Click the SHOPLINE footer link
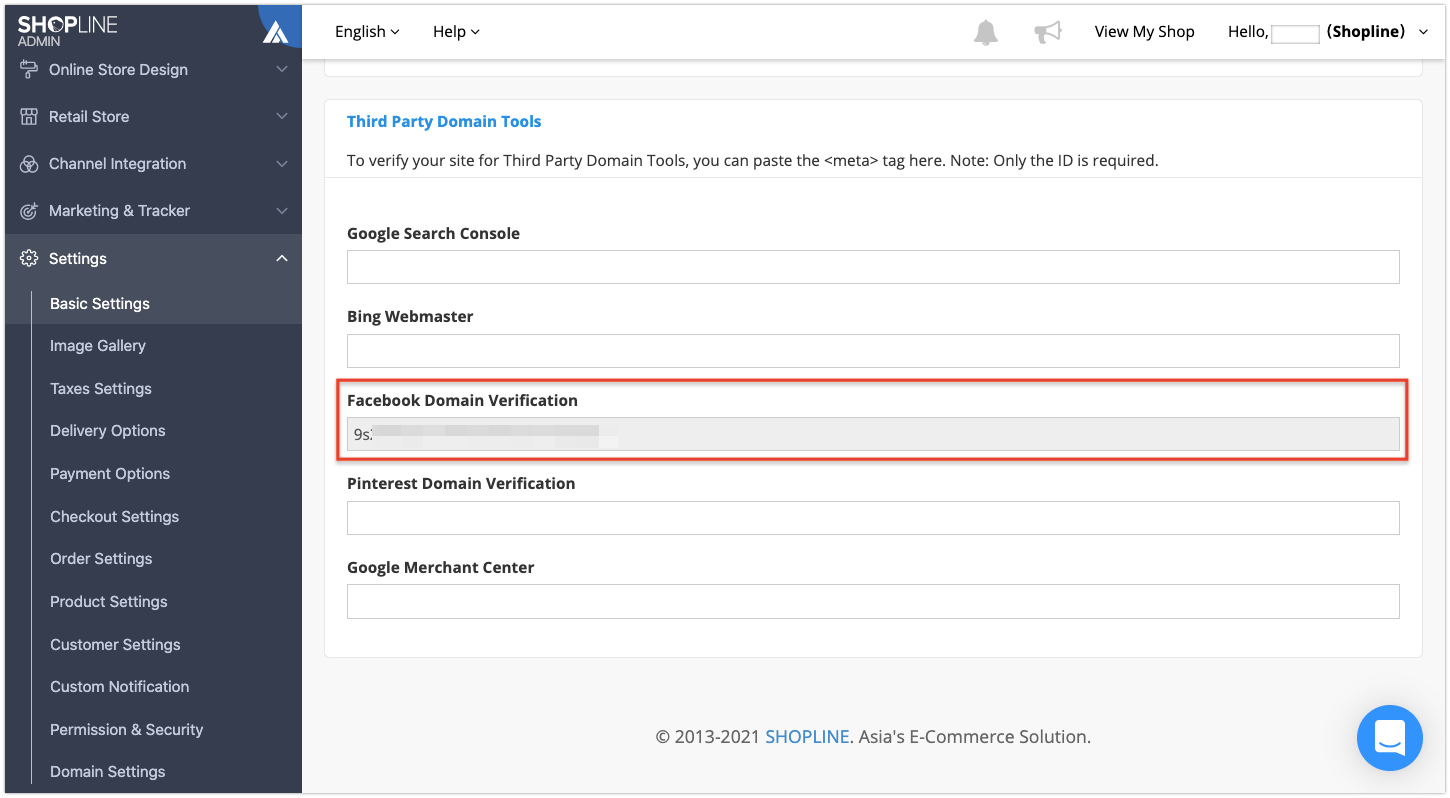 807,737
